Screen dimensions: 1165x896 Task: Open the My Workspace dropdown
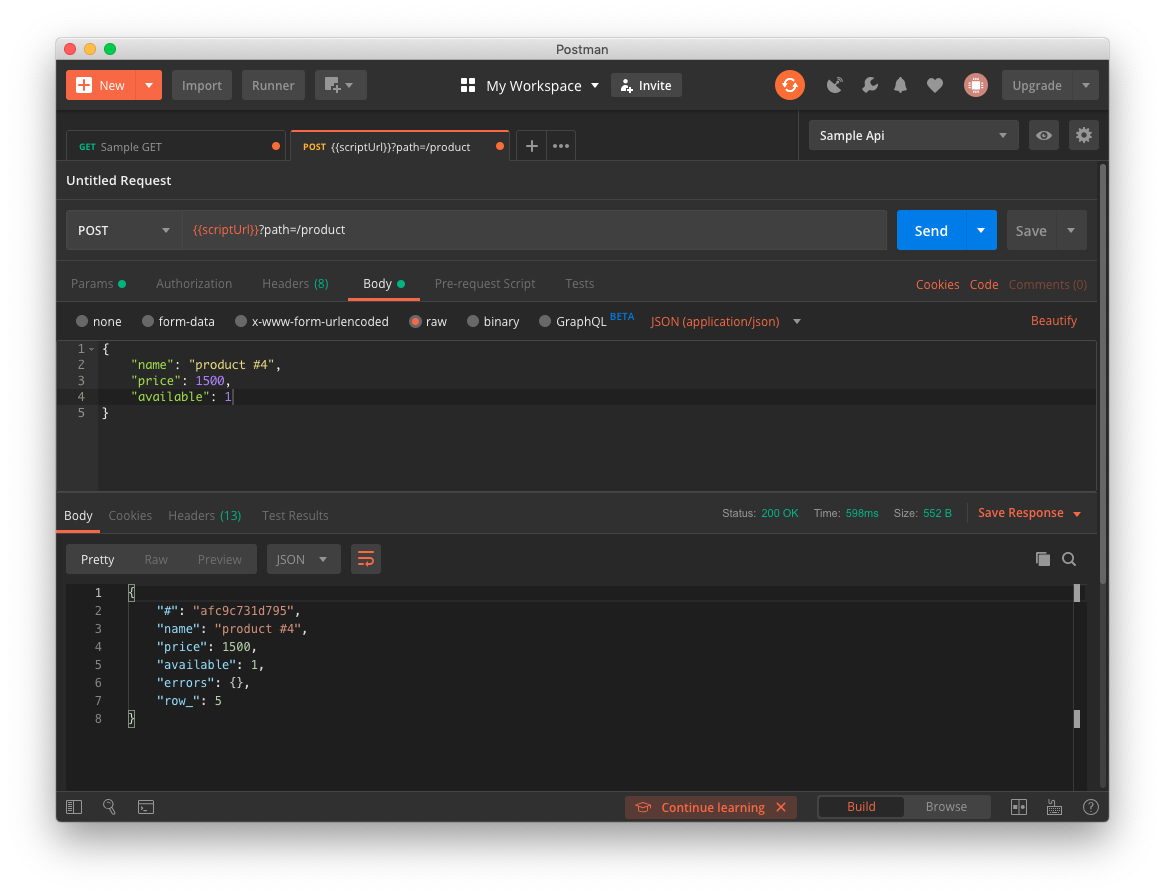(x=542, y=85)
